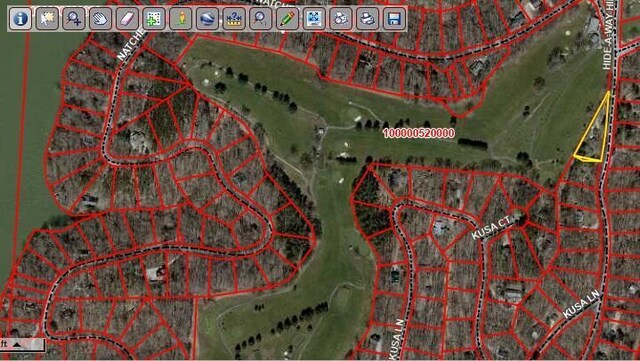640x361 pixels.
Task: Open the add selection grid tool
Action: tap(154, 18)
